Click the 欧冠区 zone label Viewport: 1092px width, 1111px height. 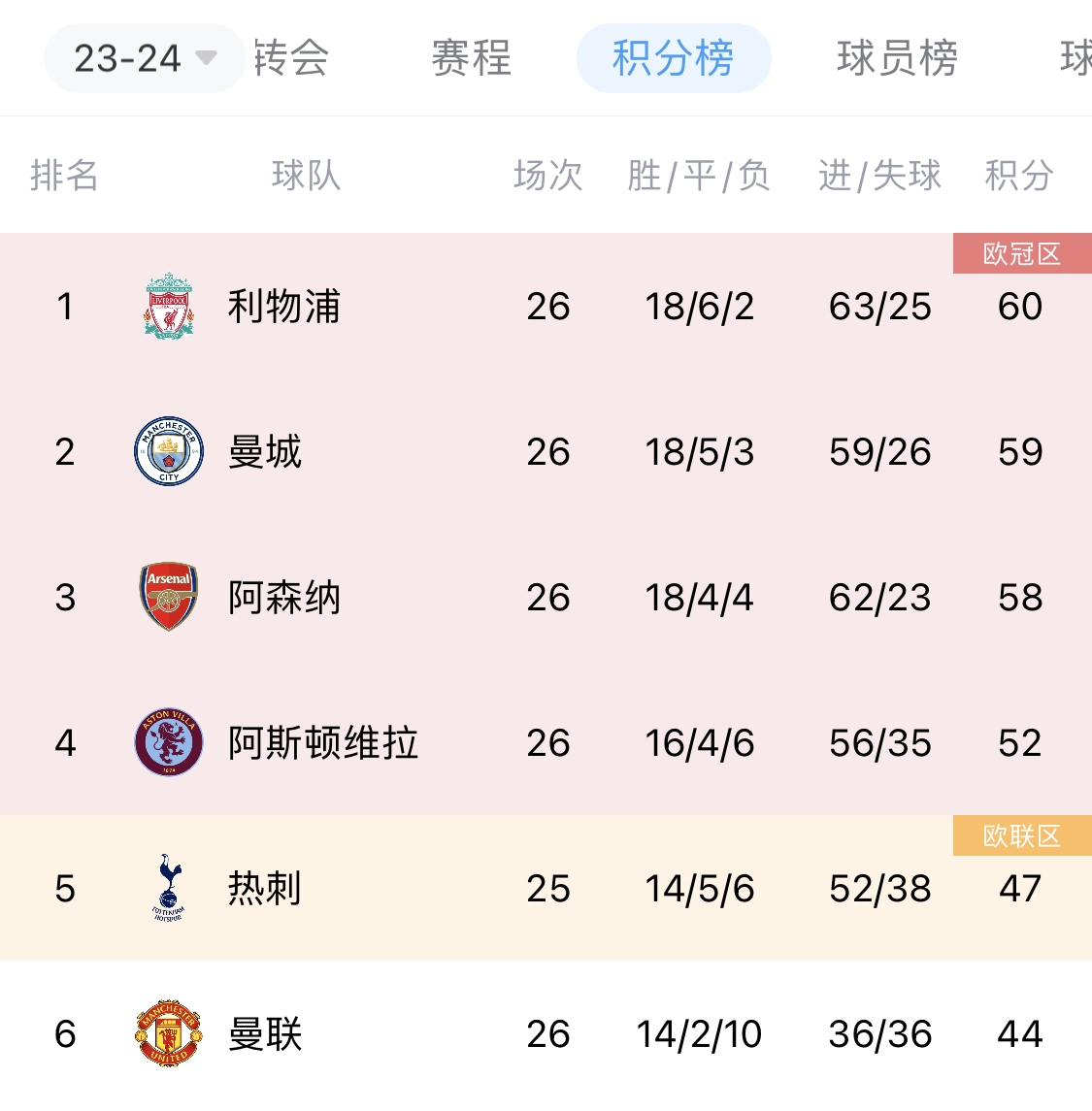pos(1021,254)
